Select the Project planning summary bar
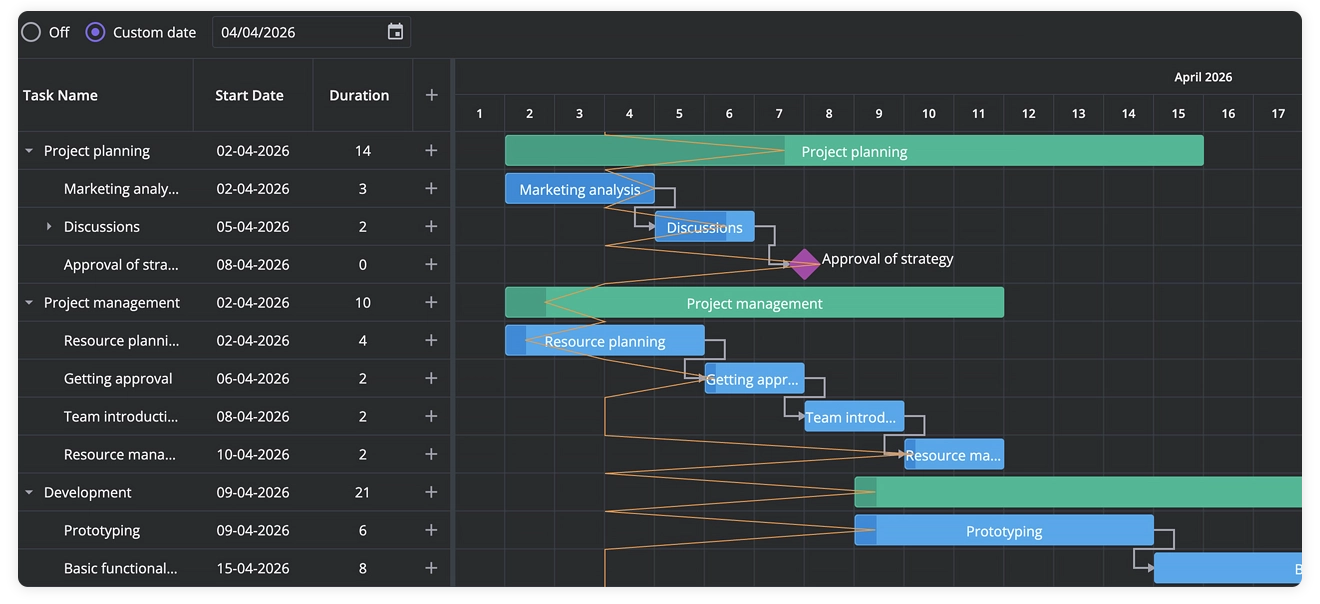This screenshot has height=604, width=1320. click(x=854, y=151)
